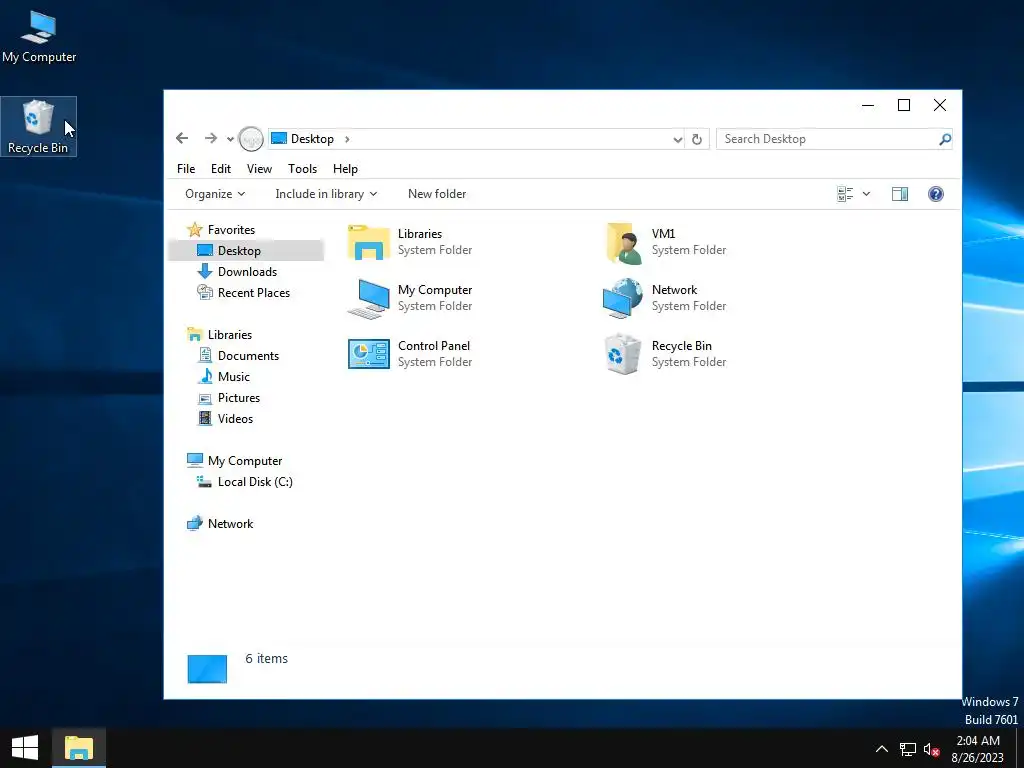The image size is (1024, 768).
Task: Go forward using the right arrow
Action: (210, 138)
